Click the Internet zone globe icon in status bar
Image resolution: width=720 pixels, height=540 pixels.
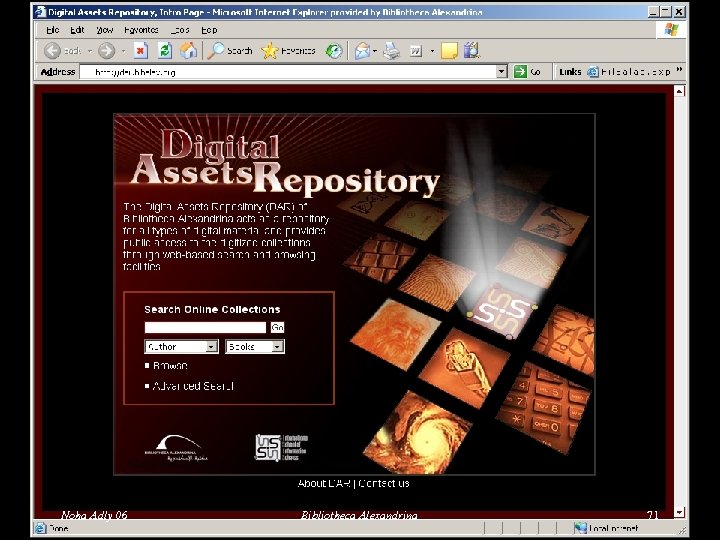point(580,528)
